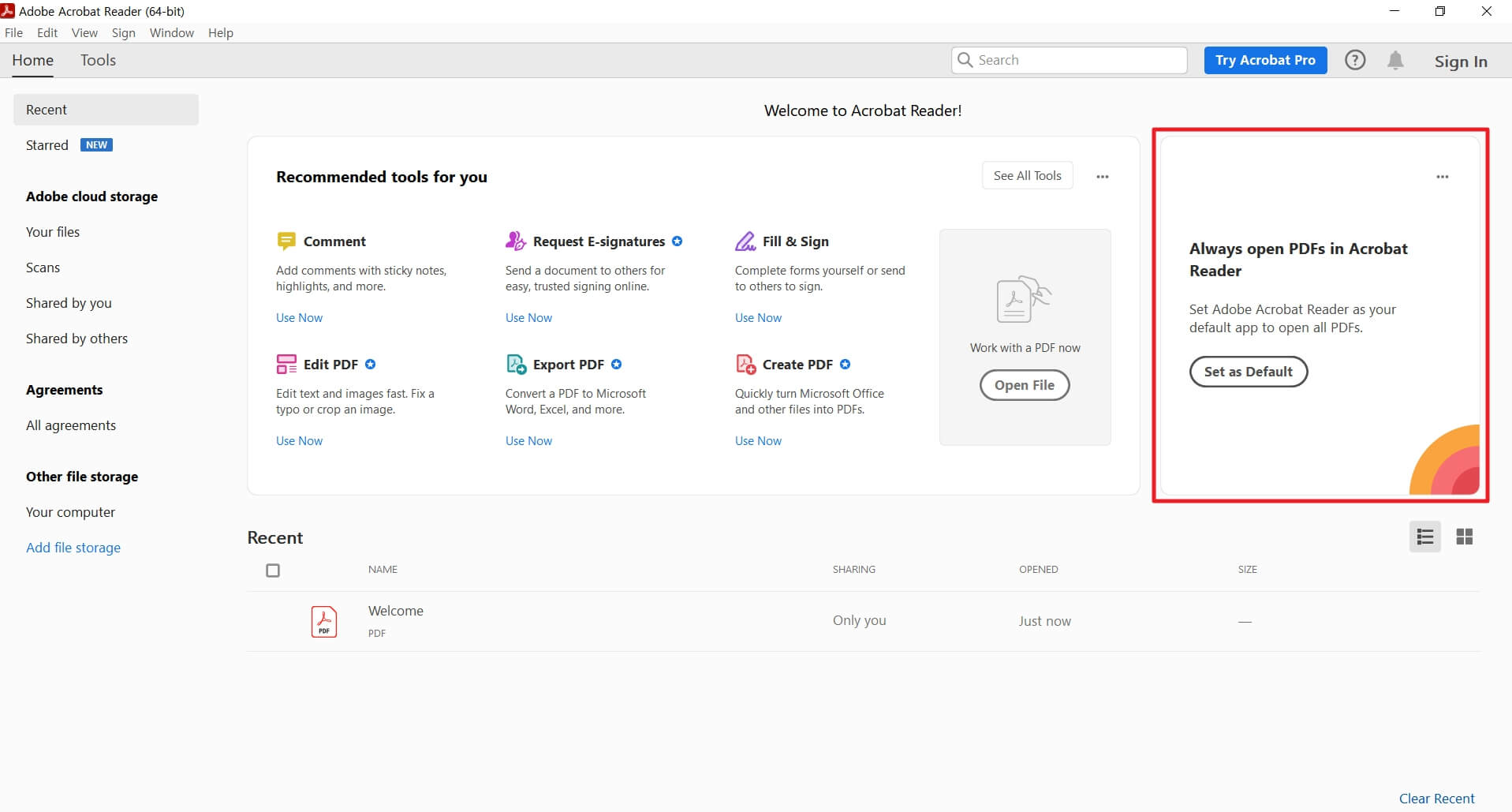Click the Edit PDF tool icon

click(x=286, y=364)
